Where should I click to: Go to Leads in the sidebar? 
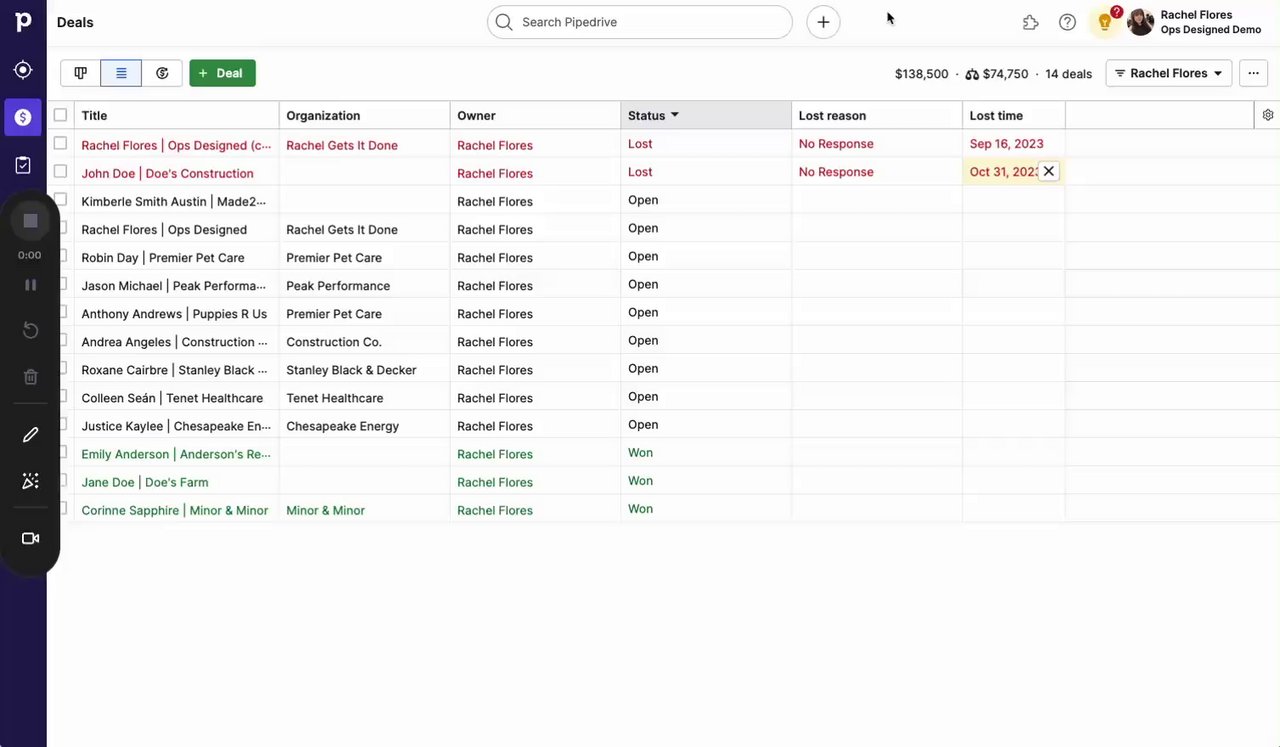pos(23,70)
